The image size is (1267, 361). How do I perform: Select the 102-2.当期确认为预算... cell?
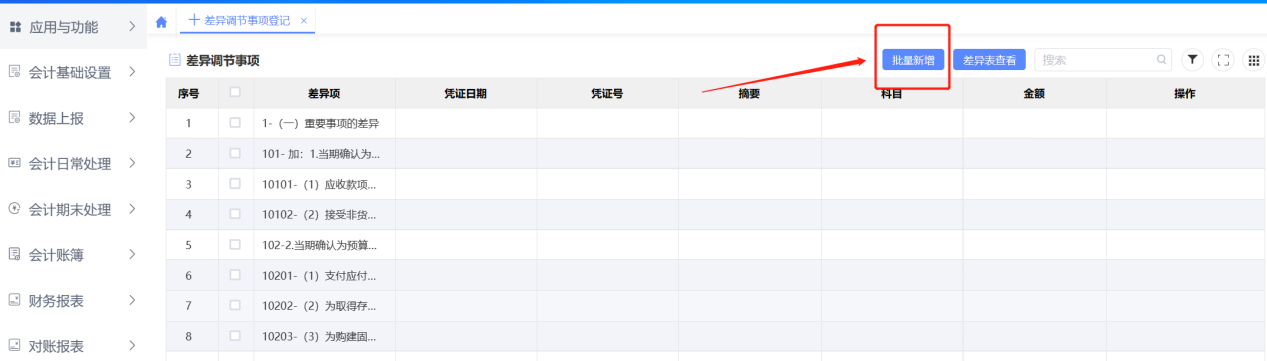324,244
